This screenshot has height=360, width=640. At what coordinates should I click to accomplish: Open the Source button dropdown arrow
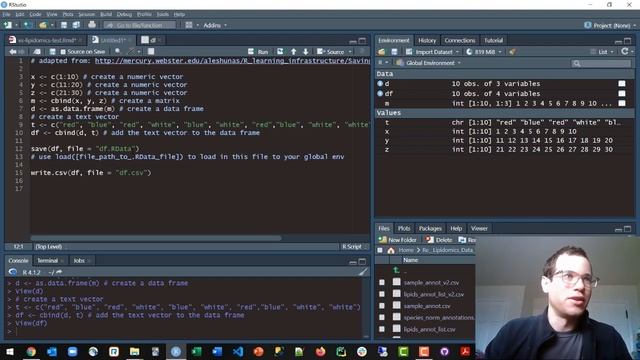click(x=350, y=52)
